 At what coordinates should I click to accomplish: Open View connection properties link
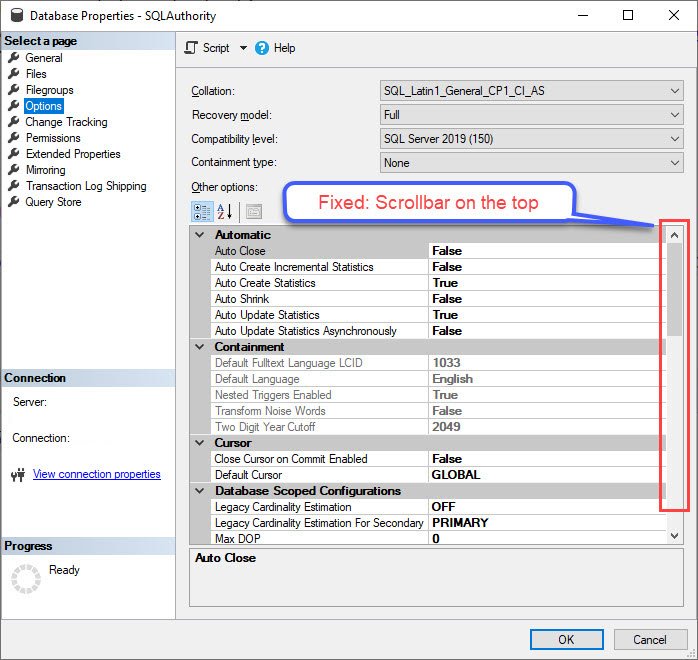click(97, 474)
